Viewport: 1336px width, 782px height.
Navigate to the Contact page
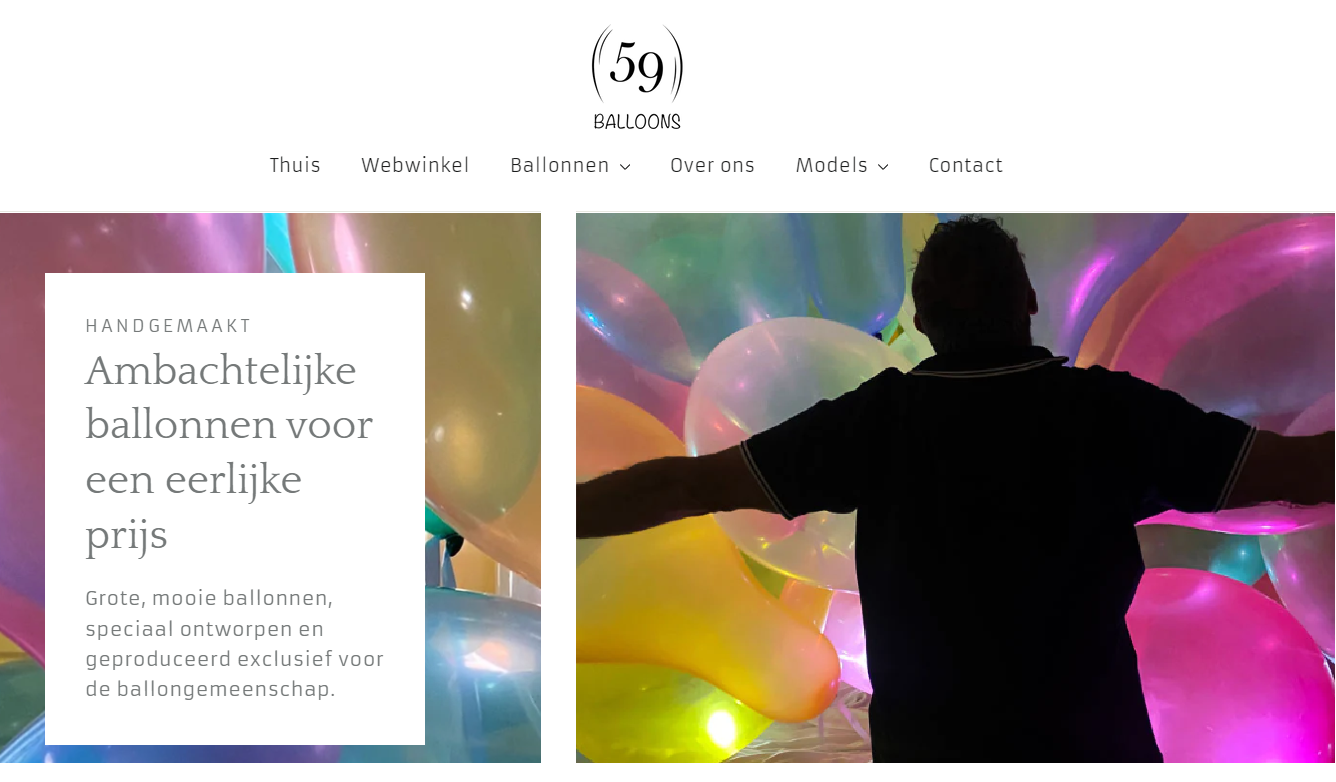coord(965,165)
